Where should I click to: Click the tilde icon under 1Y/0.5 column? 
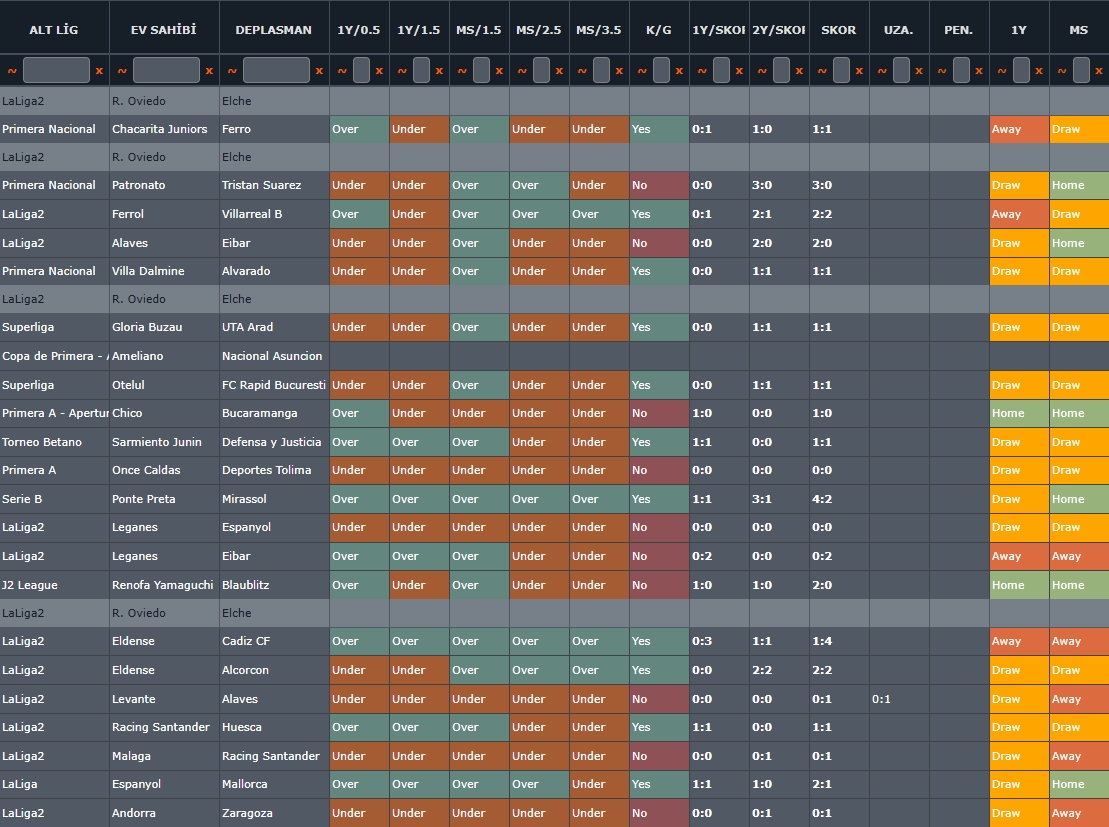(x=342, y=71)
